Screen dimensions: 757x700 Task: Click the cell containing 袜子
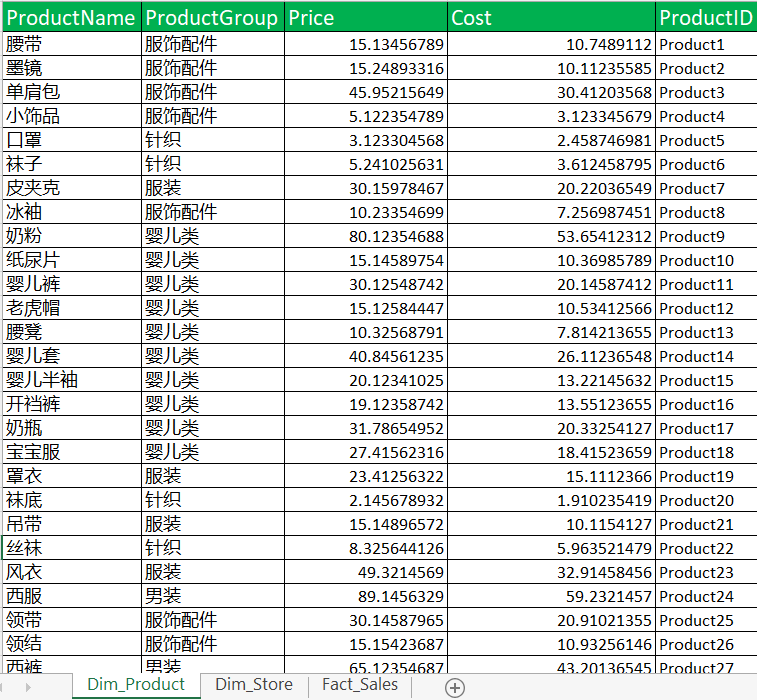(72, 164)
